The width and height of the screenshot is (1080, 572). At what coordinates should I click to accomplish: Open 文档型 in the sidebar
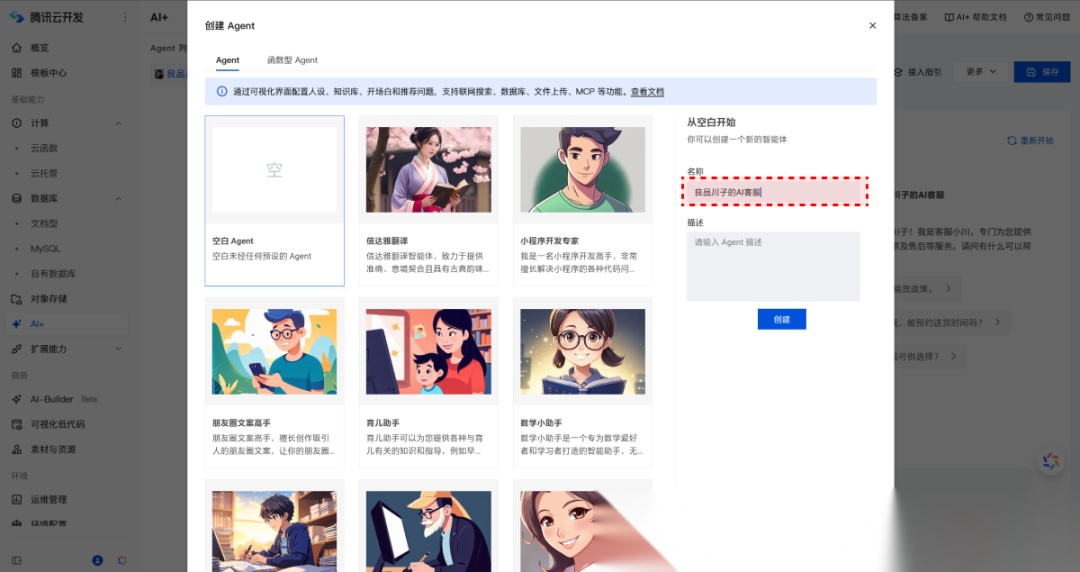click(44, 223)
